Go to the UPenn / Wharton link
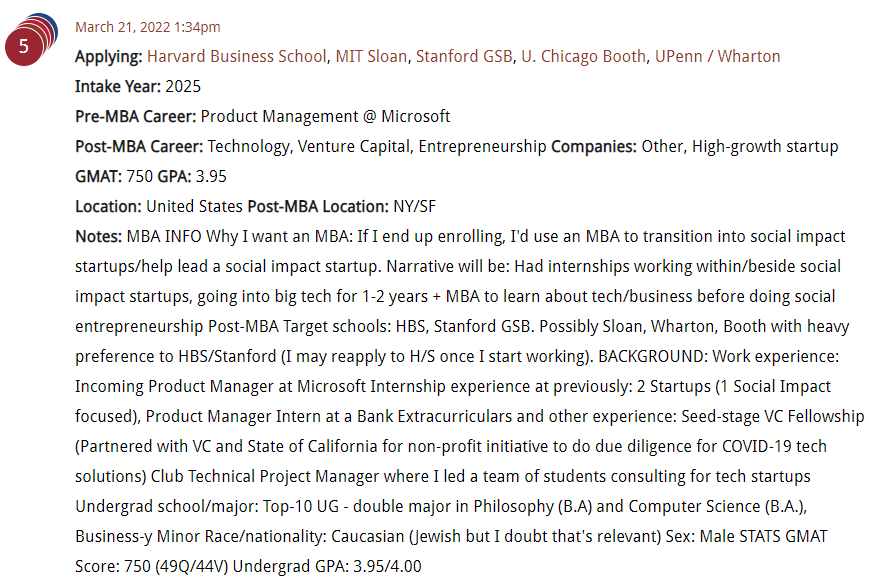The width and height of the screenshot is (869, 578). [x=717, y=56]
